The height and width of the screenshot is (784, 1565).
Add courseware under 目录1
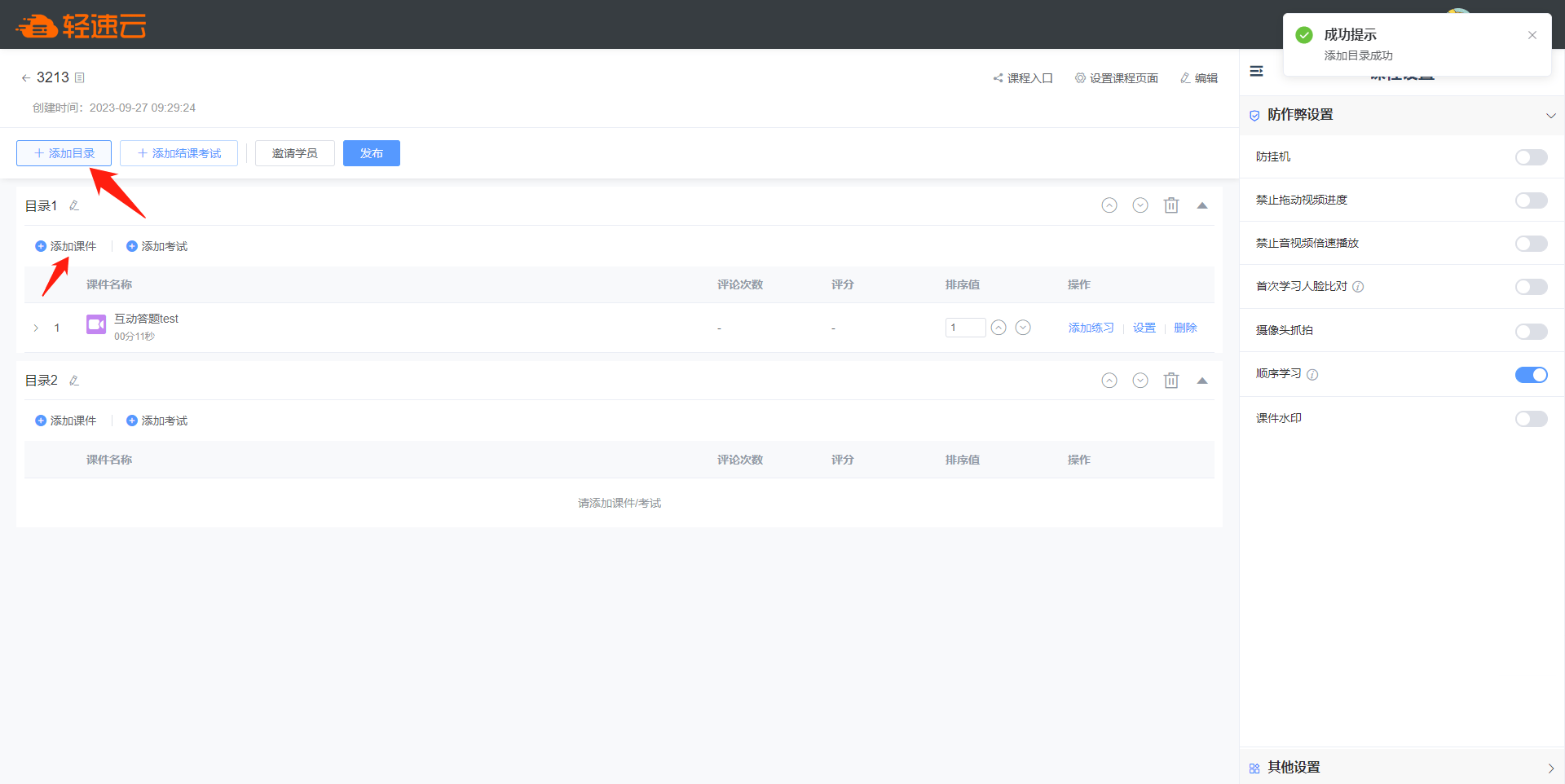pyautogui.click(x=65, y=246)
